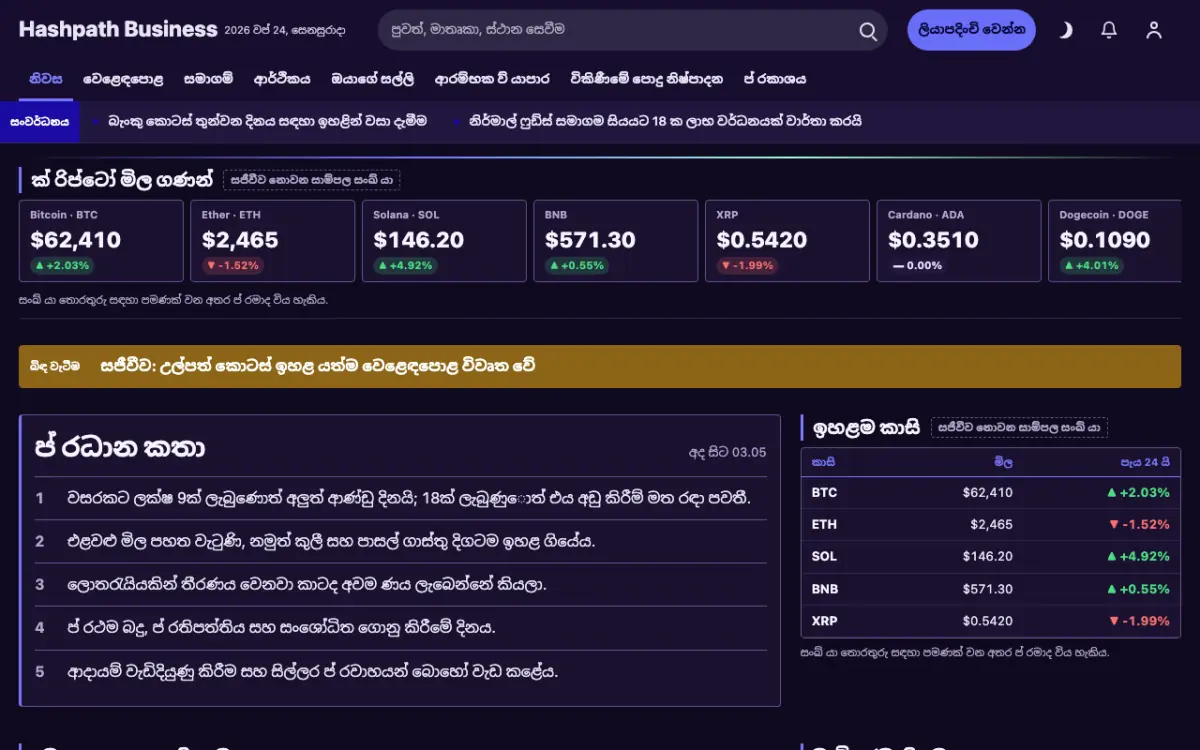Open the වෙළෙඳපොළ markets tab

click(123, 78)
